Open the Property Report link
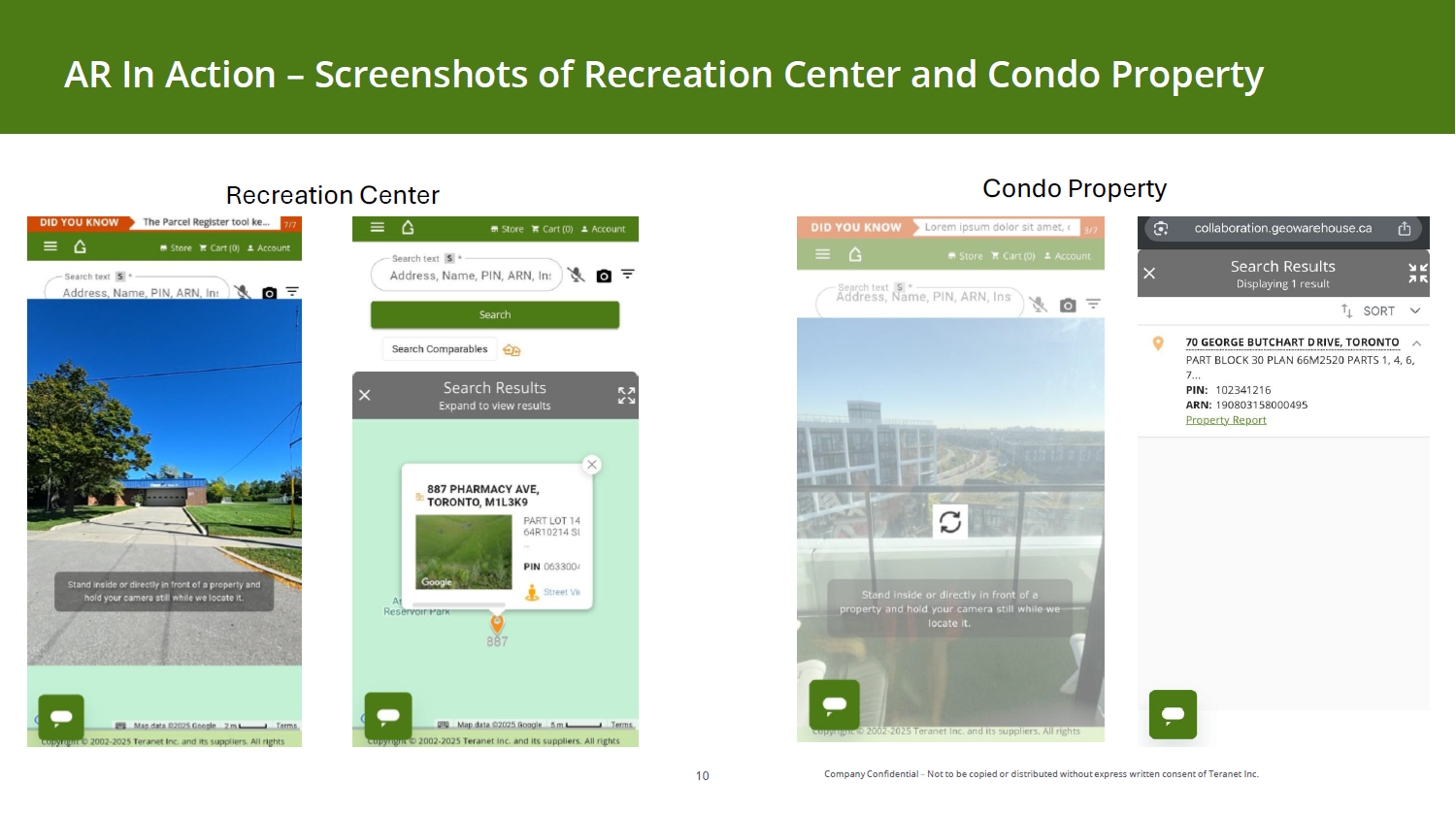This screenshot has height=815, width=1456. click(1225, 420)
